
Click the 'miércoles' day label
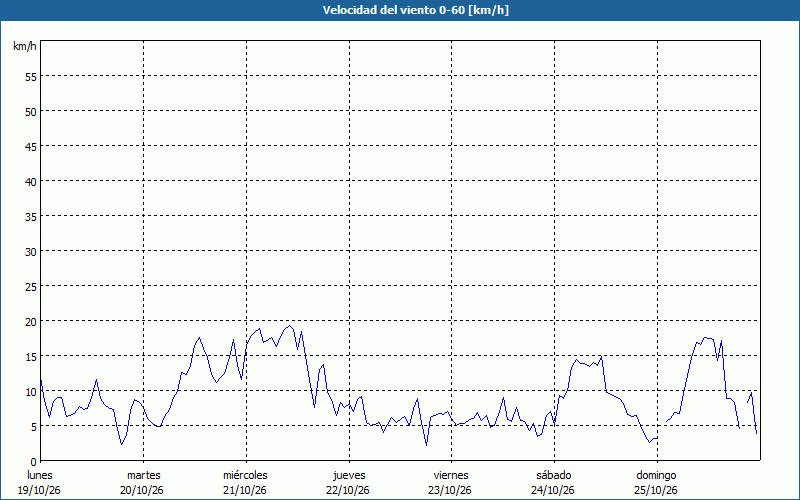pos(245,475)
